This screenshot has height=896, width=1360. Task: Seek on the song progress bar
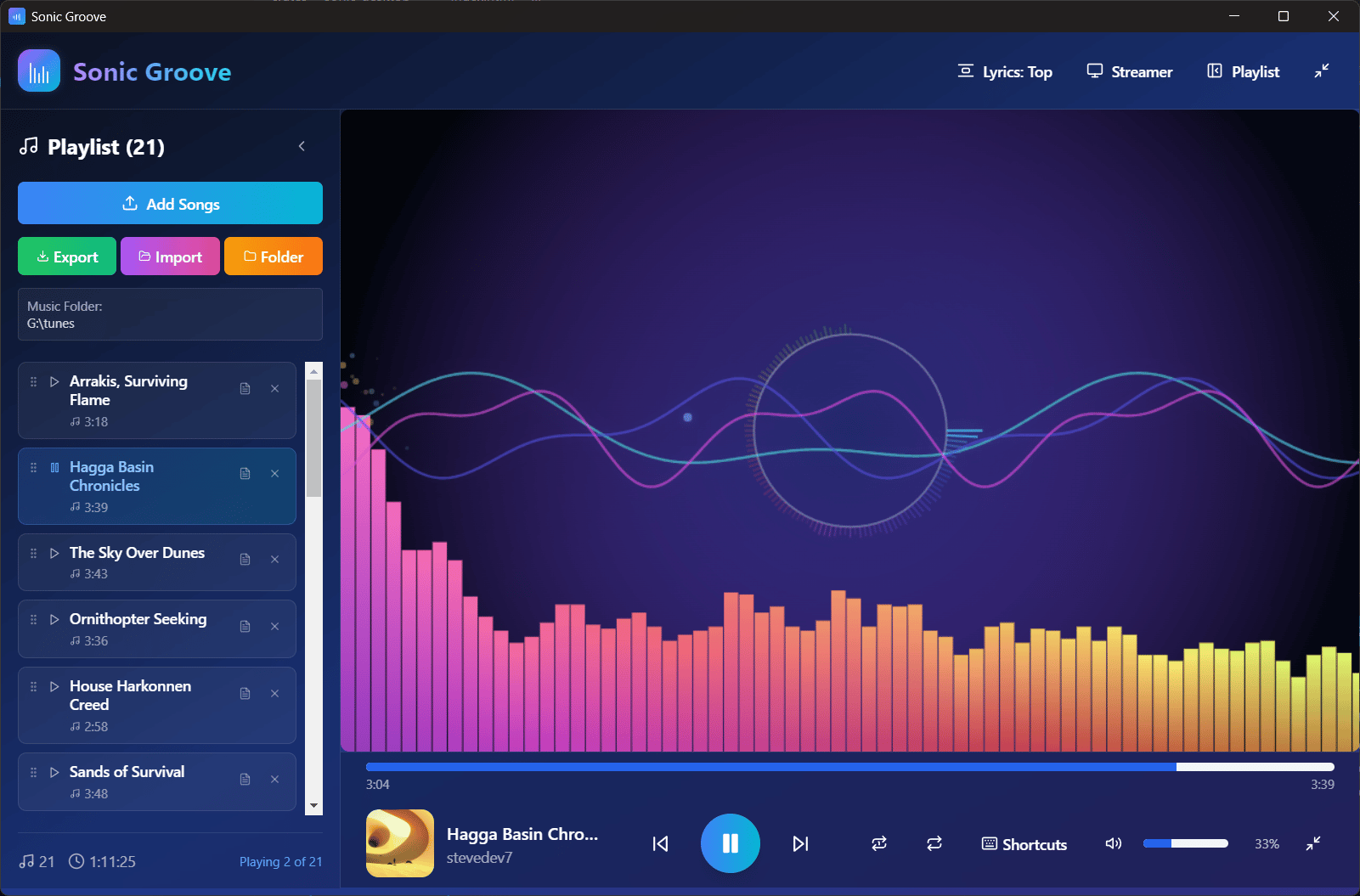[849, 767]
